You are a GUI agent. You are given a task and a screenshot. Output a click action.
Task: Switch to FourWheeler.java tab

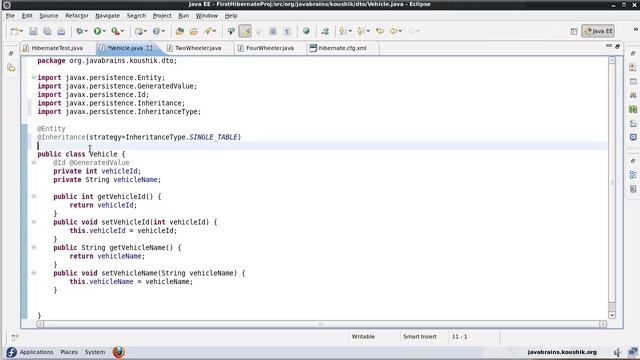coord(269,48)
